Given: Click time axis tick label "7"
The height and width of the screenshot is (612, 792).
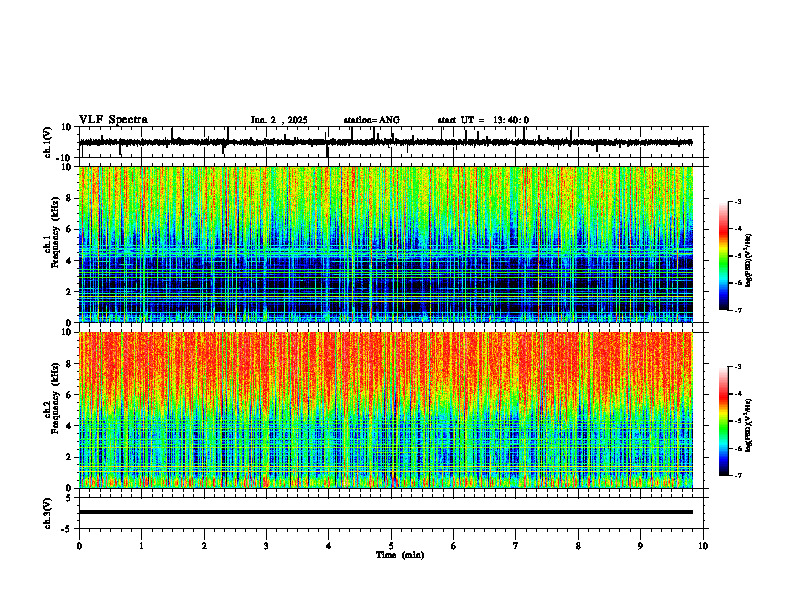Looking at the screenshot, I should click(x=516, y=546).
